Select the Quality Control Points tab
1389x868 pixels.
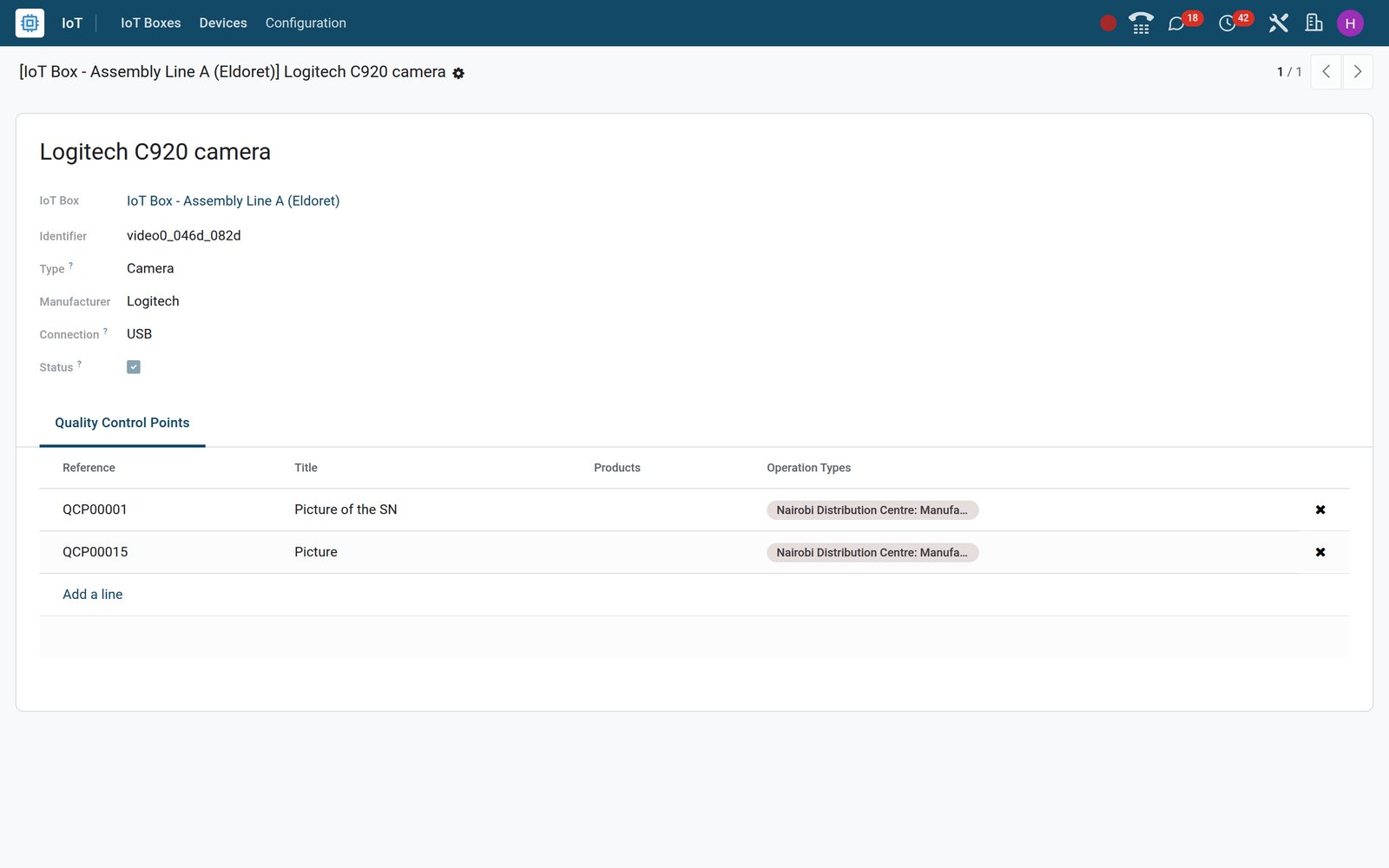[x=122, y=423]
